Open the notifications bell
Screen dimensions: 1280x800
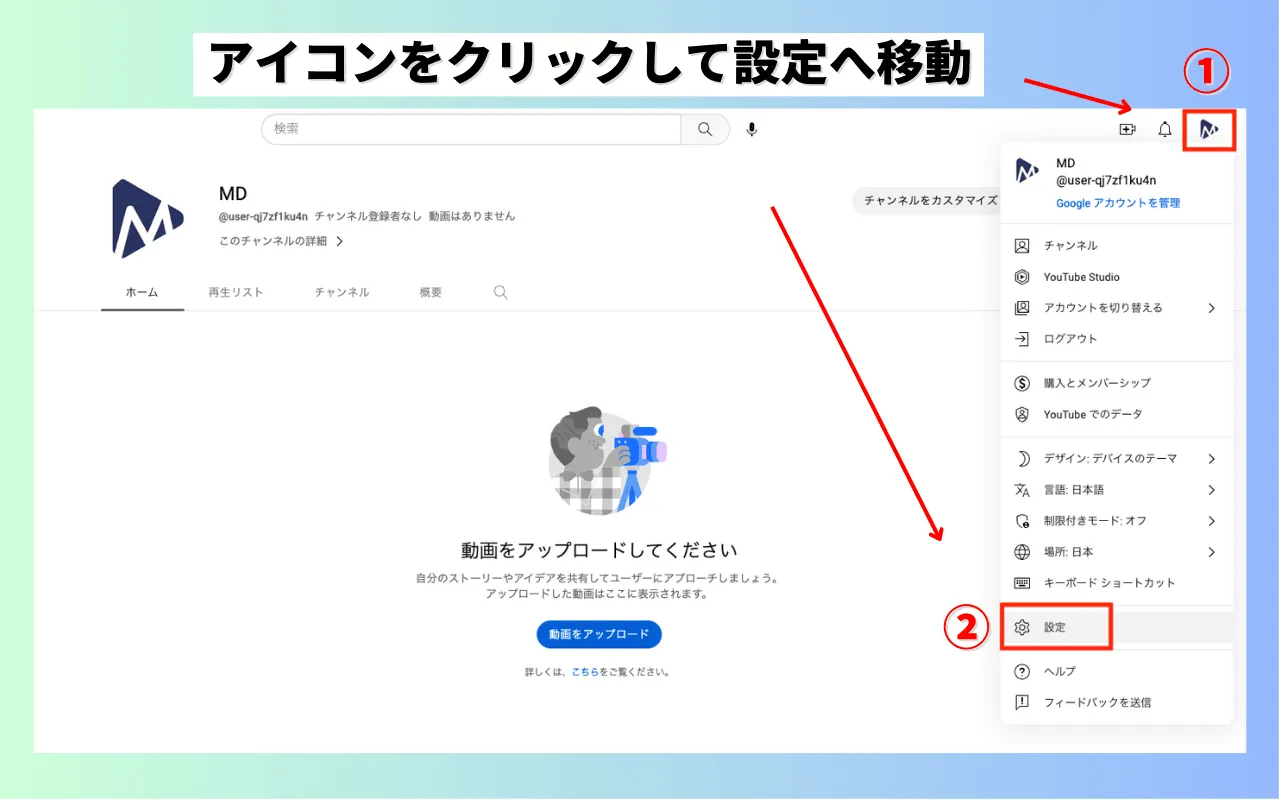tap(1165, 130)
